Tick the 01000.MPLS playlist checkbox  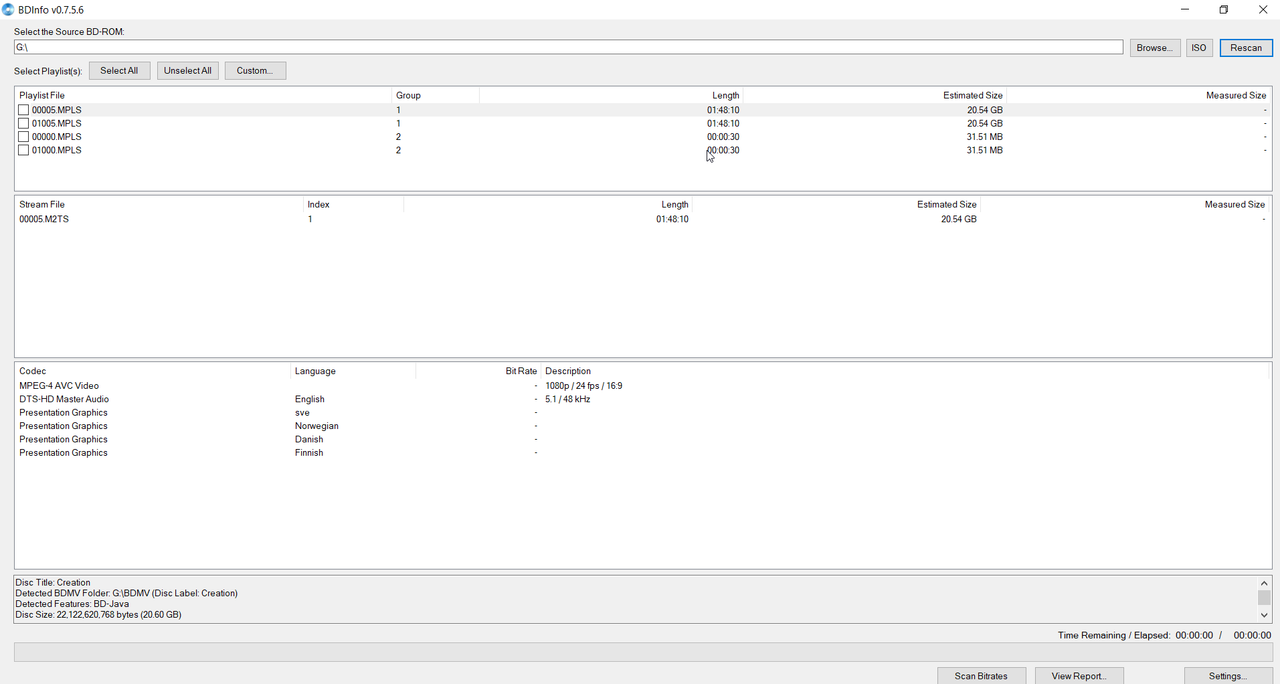(x=24, y=150)
